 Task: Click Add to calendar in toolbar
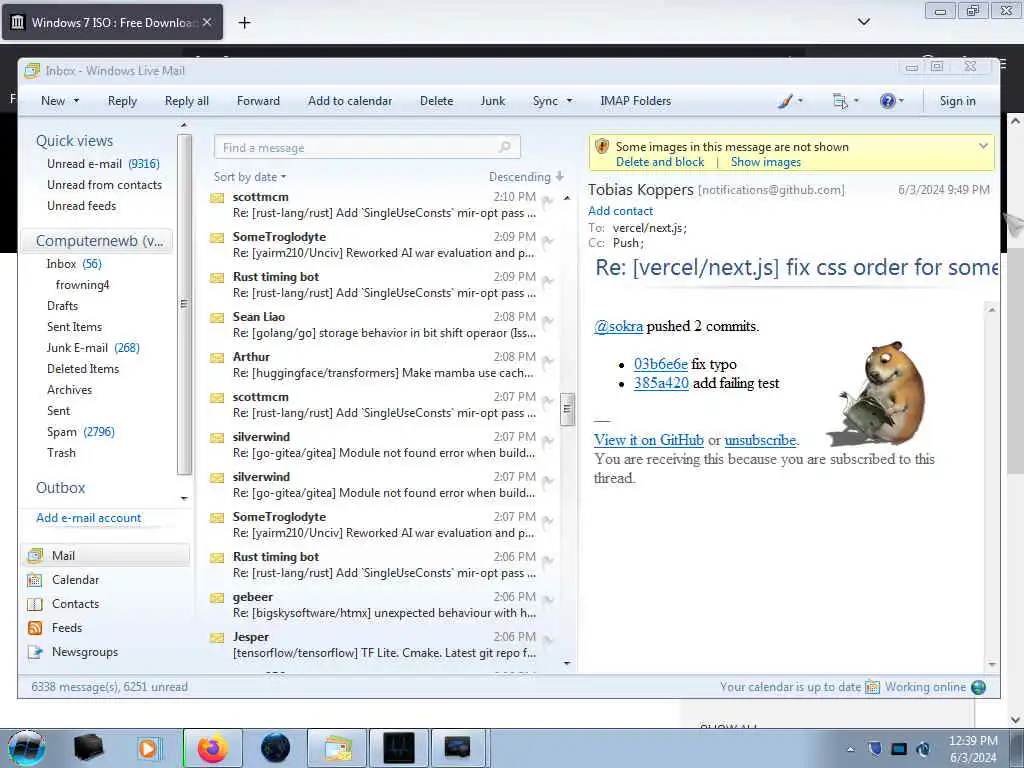click(350, 101)
